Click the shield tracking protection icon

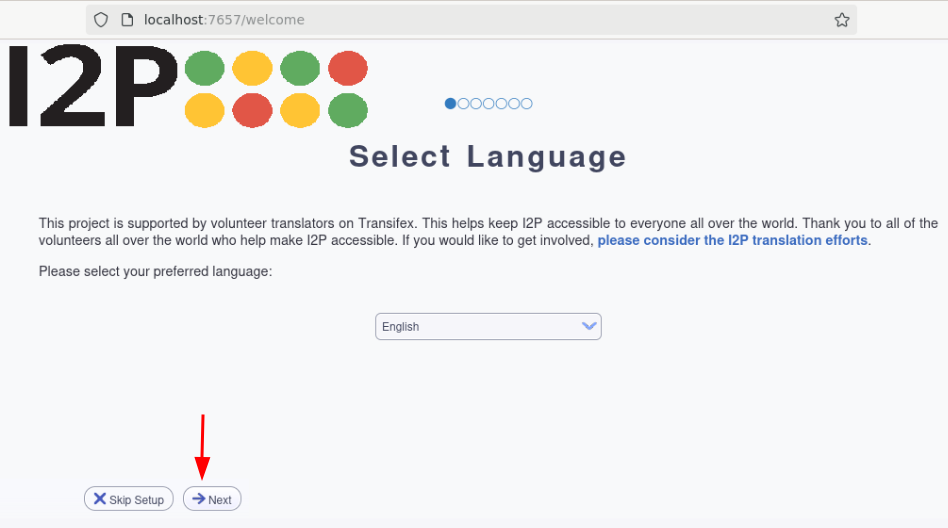(x=101, y=20)
